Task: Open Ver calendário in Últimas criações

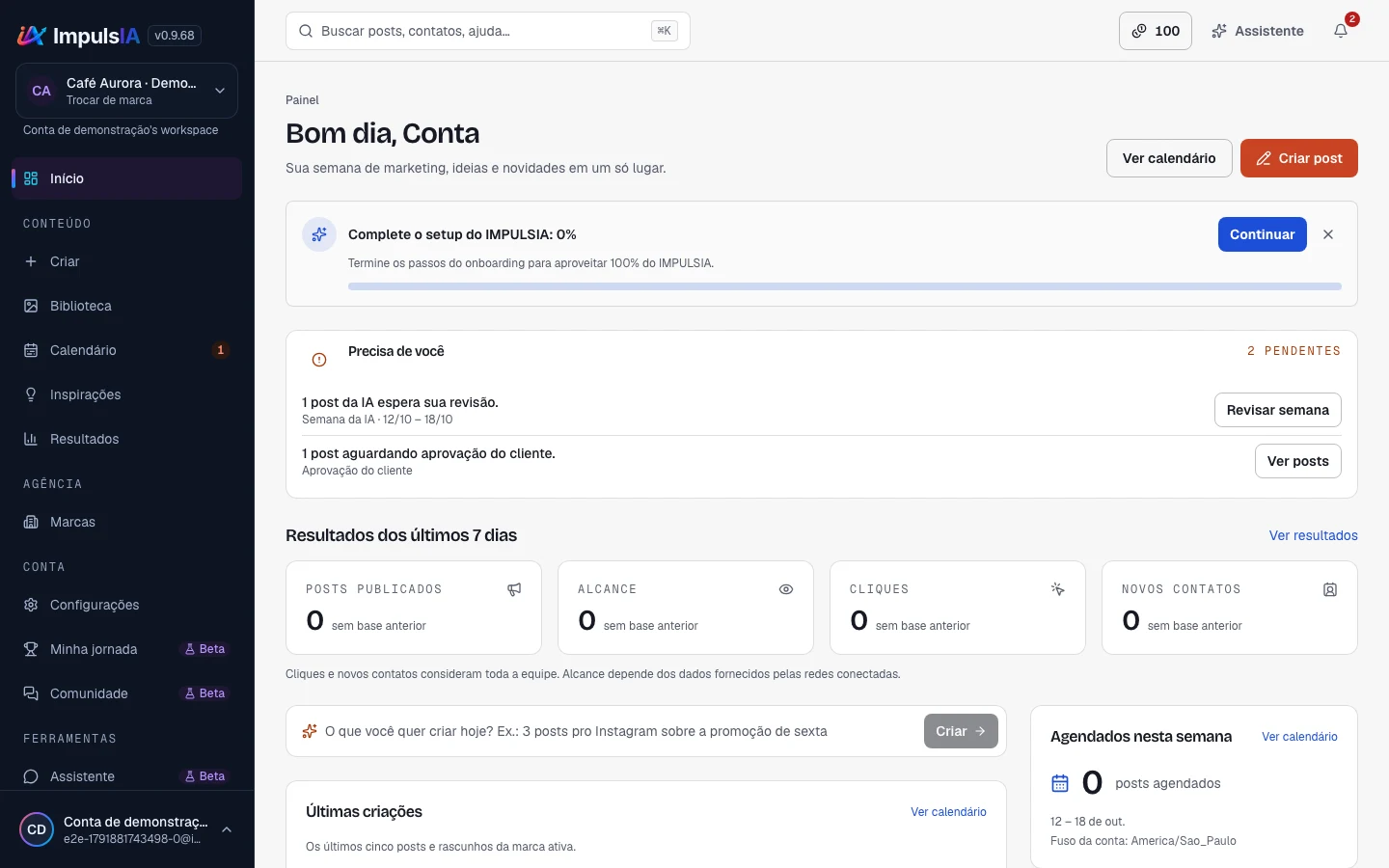Action: point(948,812)
